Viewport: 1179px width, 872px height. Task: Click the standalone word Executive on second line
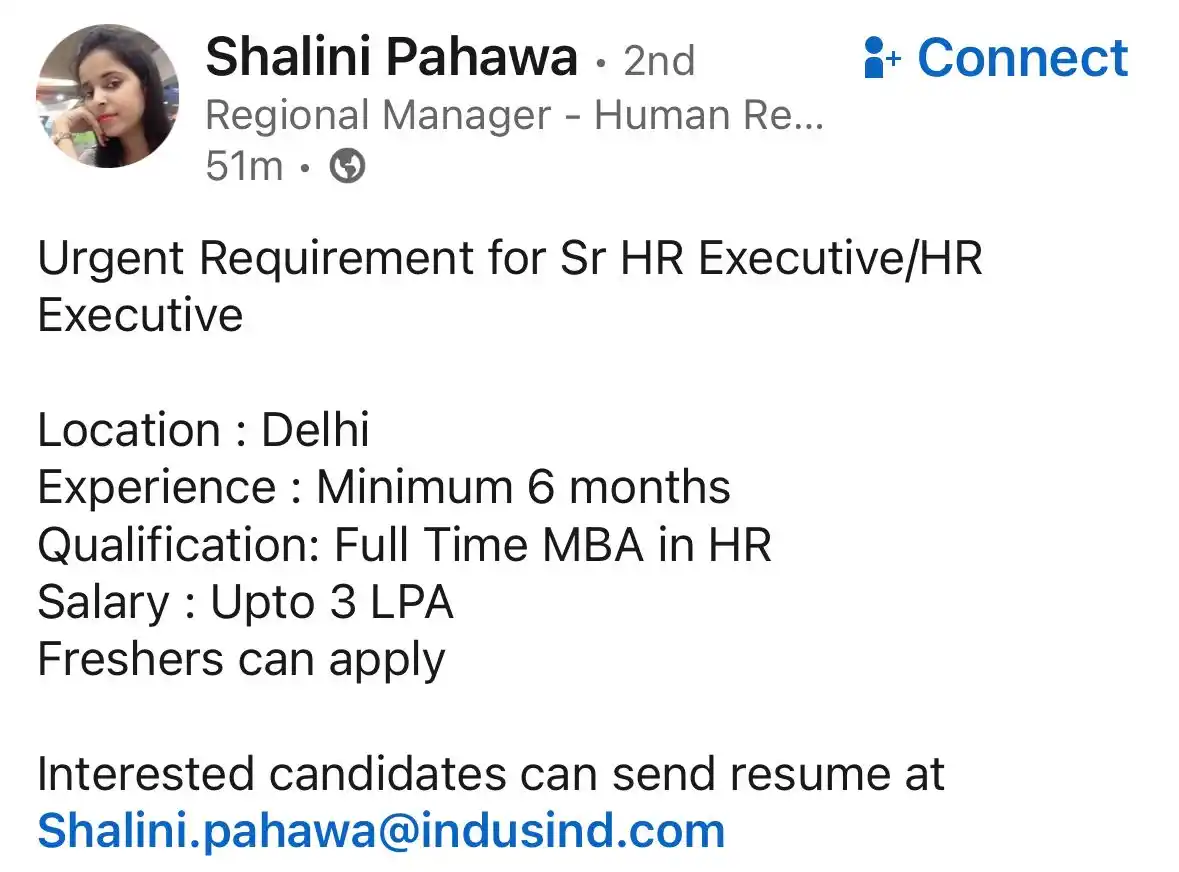click(140, 315)
